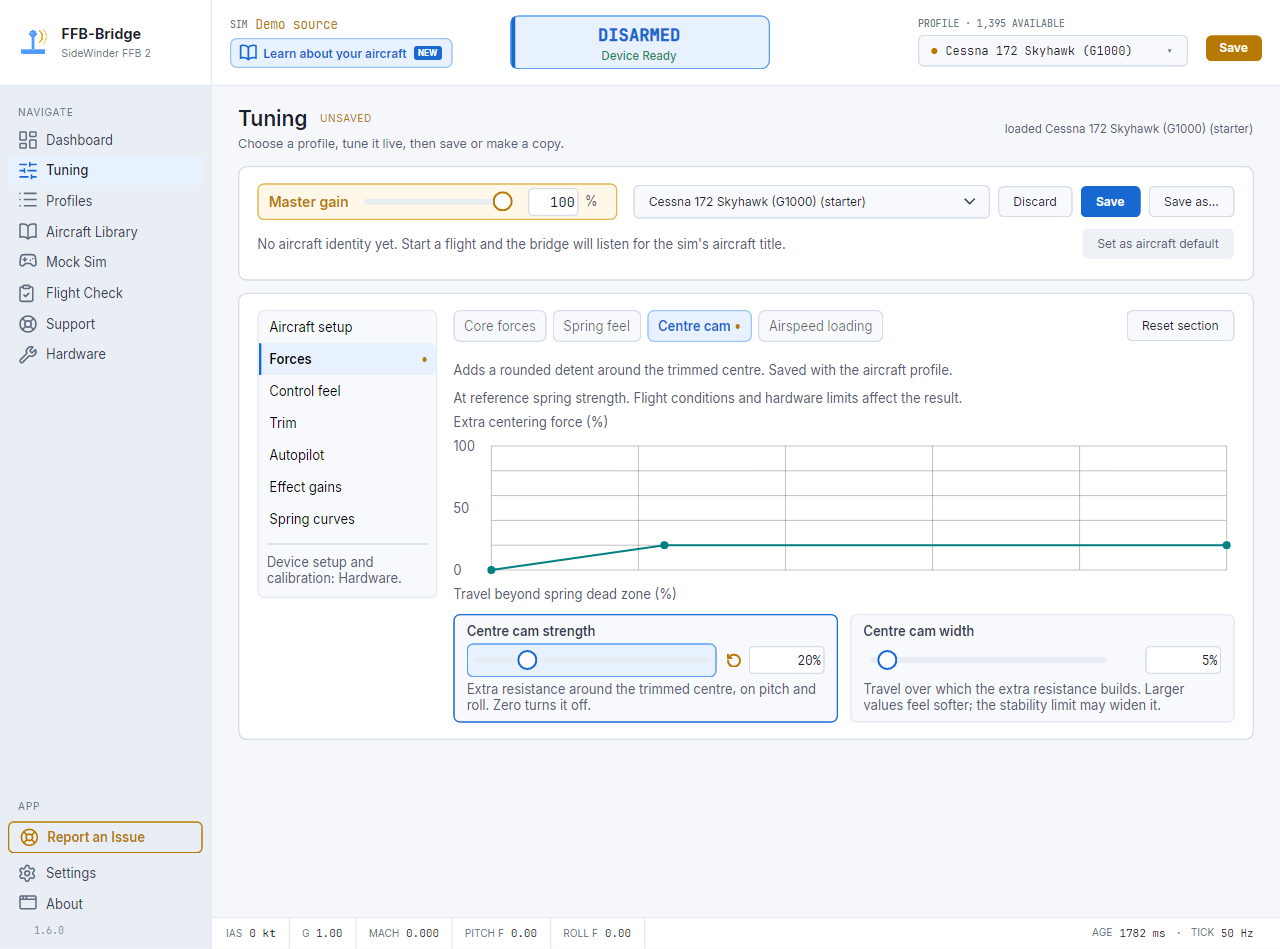
Task: Open the Aircraft Library book icon
Action: point(28,232)
